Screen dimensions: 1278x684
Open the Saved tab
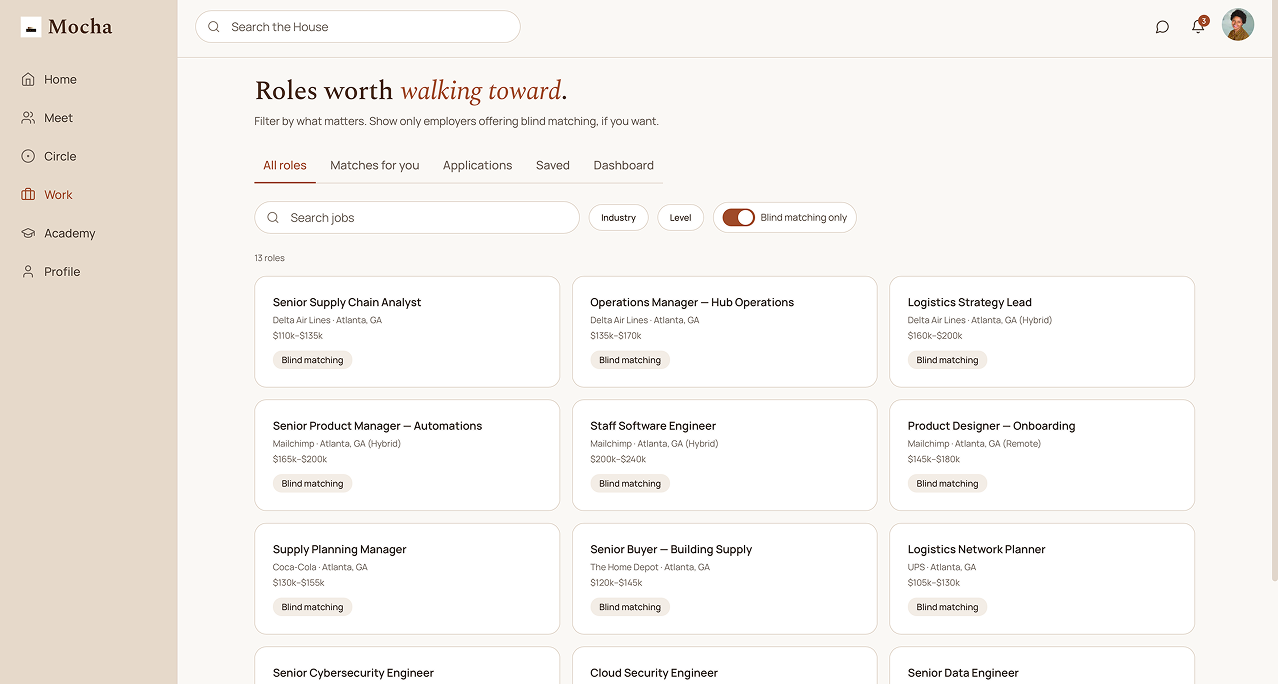tap(552, 166)
